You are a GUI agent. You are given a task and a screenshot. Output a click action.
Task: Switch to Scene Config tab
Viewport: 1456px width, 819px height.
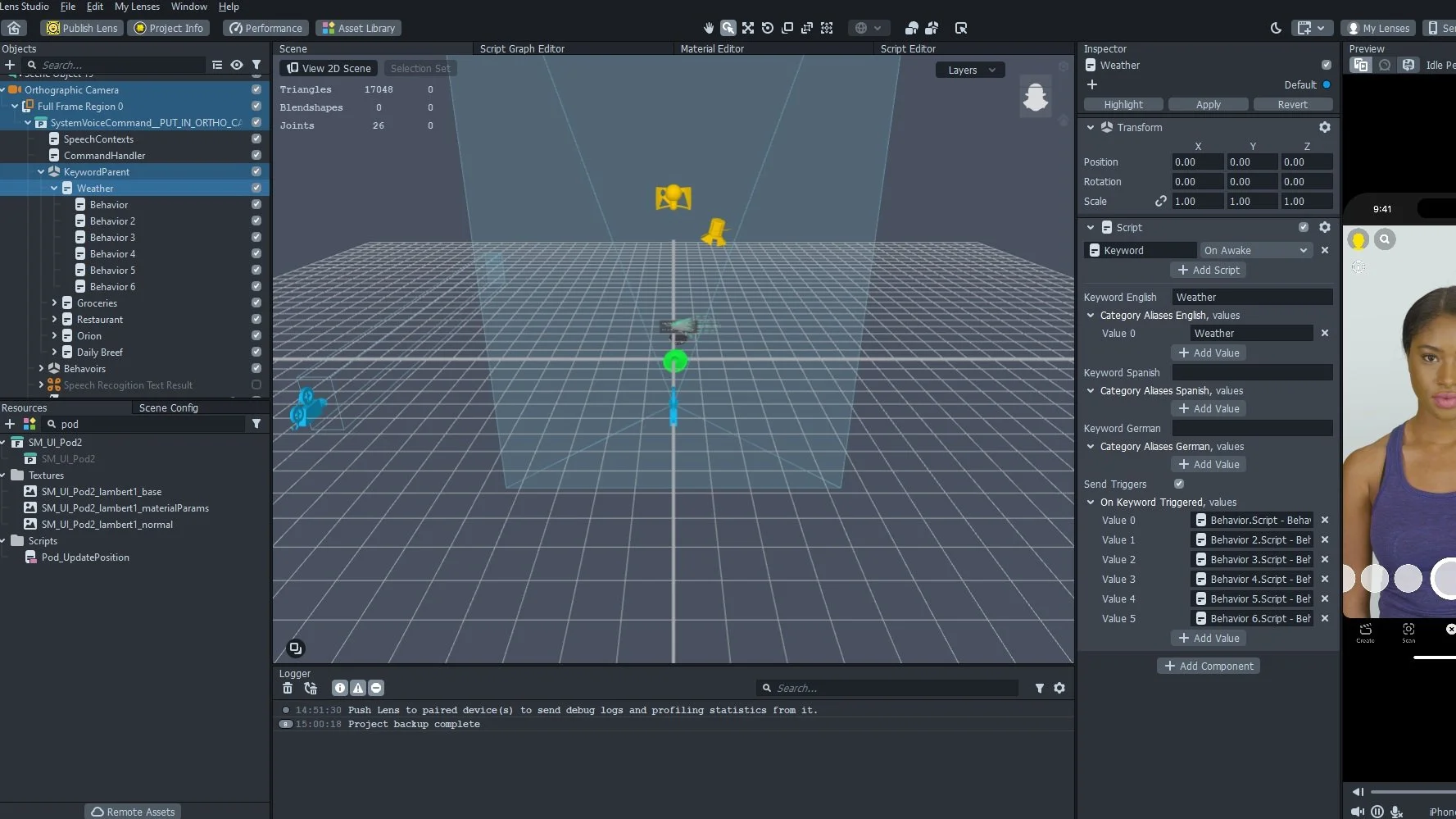(169, 407)
